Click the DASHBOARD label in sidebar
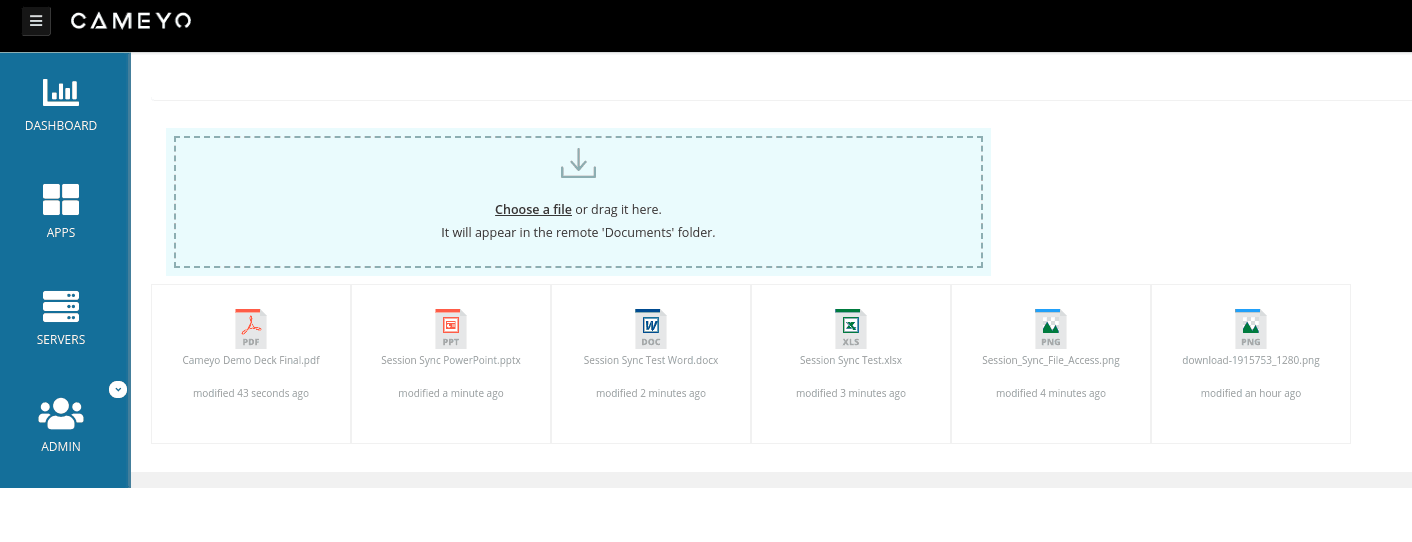Screen dimensions: 1412x542 coord(61,126)
